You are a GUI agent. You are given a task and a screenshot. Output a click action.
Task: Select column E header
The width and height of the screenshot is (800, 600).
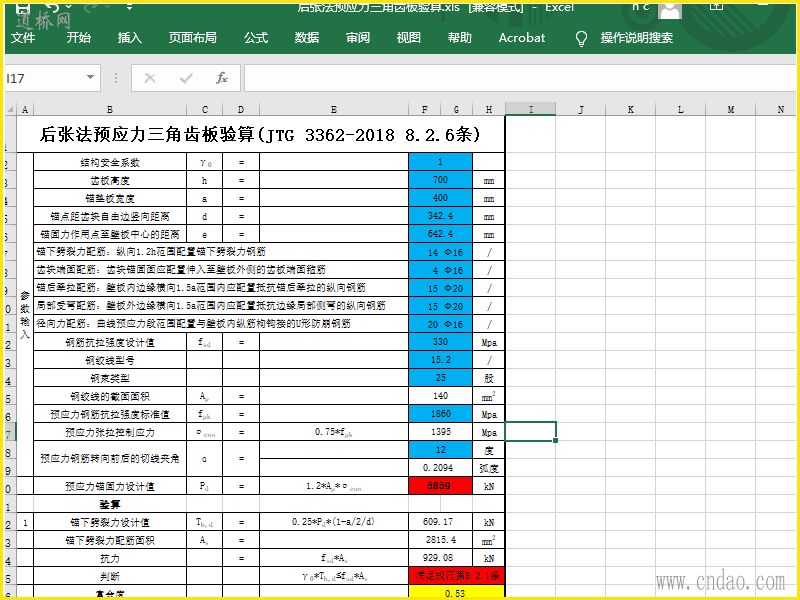[x=334, y=109]
